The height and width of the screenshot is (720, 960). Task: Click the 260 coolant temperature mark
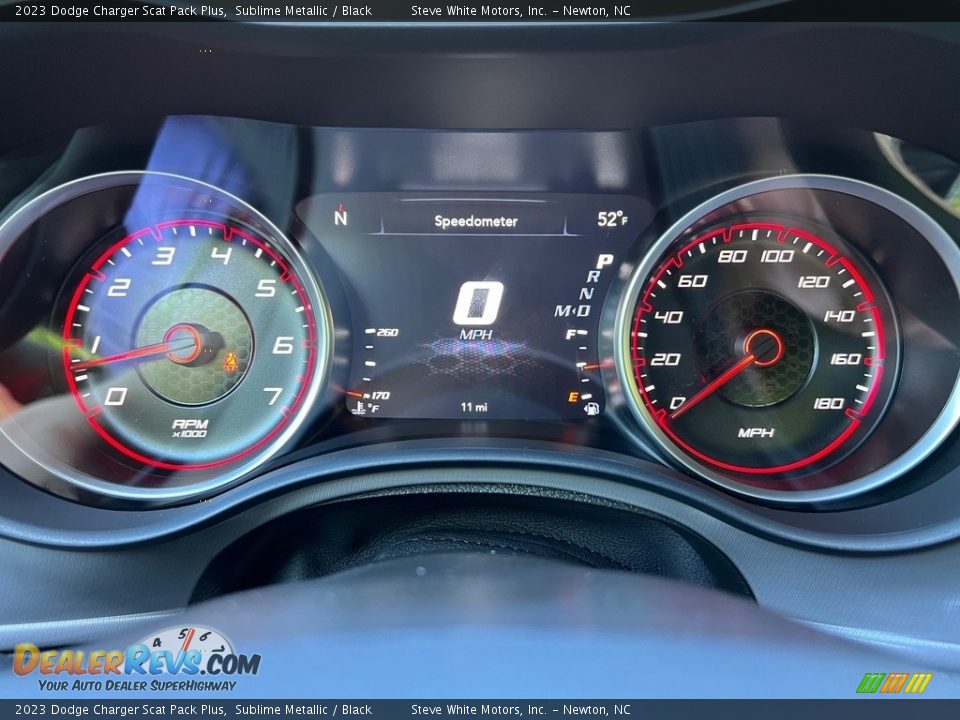pos(387,332)
